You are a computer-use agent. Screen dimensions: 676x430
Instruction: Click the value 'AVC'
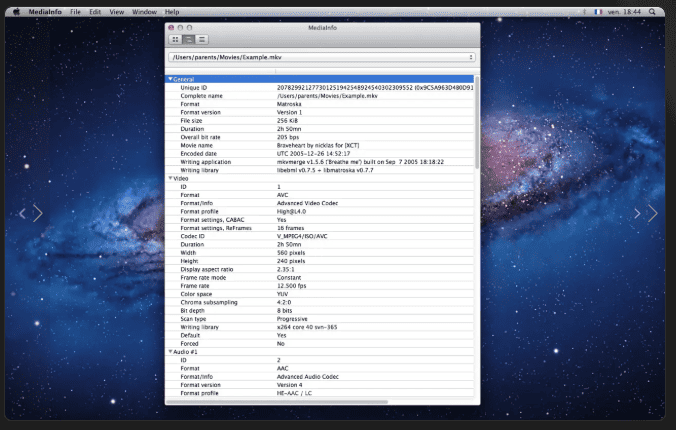point(282,195)
